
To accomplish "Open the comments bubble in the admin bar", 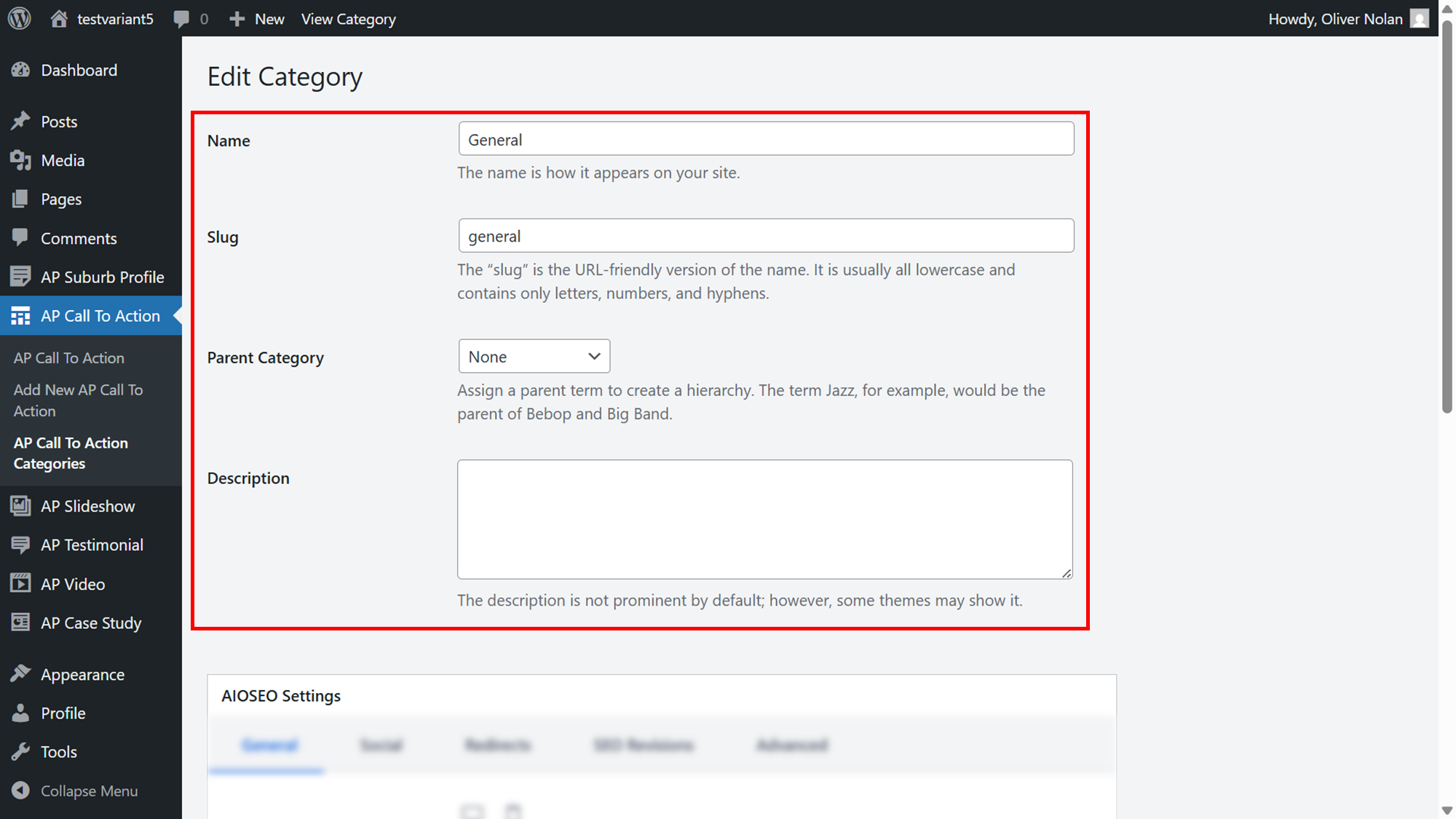I will click(181, 19).
